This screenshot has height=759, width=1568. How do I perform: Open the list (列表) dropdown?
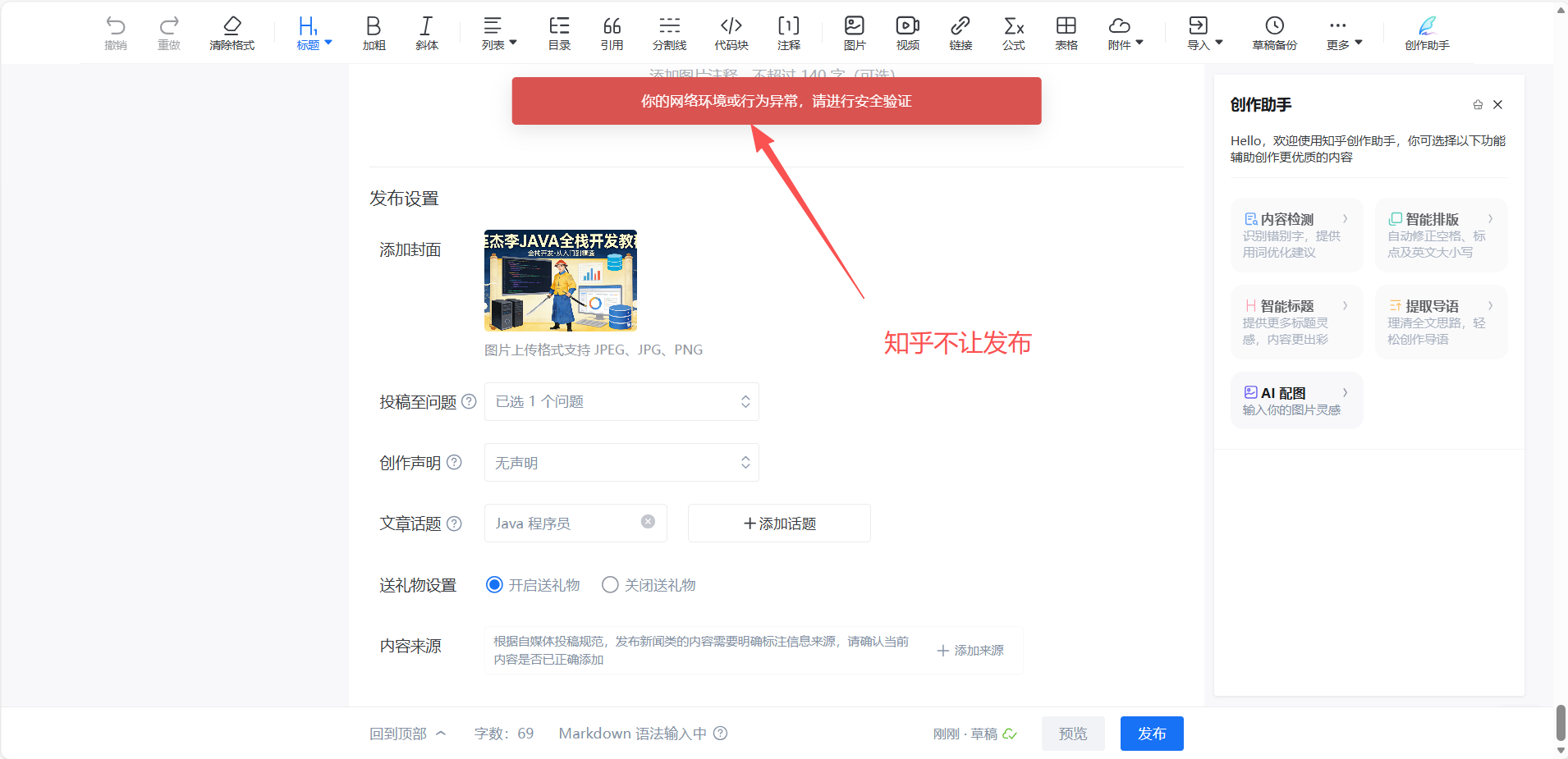[x=498, y=34]
